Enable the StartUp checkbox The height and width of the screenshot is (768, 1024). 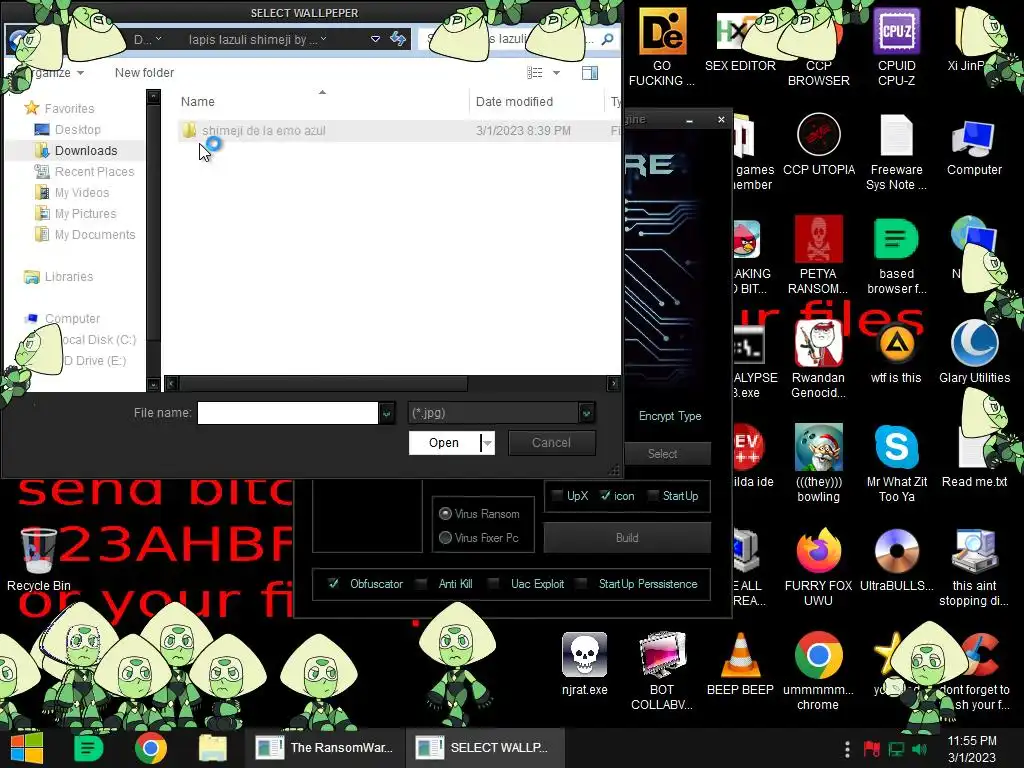pyautogui.click(x=652, y=496)
